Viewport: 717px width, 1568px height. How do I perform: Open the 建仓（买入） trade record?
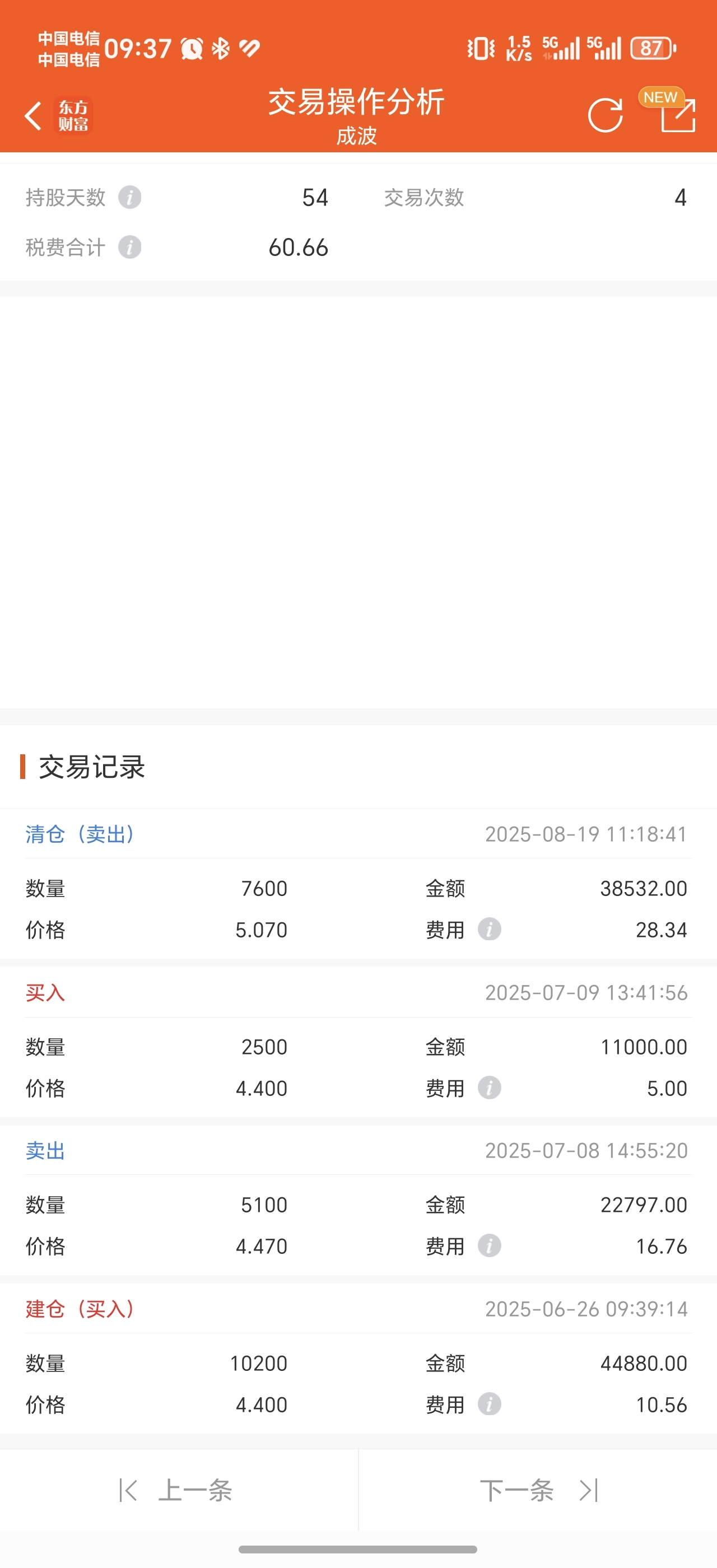point(358,1359)
